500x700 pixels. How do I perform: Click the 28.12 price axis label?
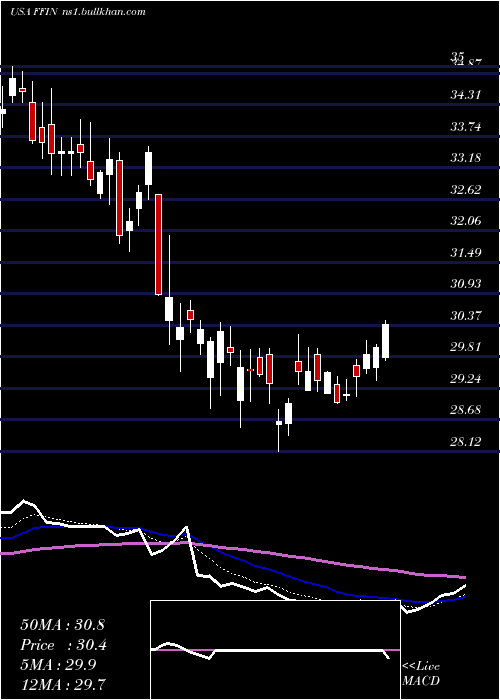pyautogui.click(x=466, y=442)
